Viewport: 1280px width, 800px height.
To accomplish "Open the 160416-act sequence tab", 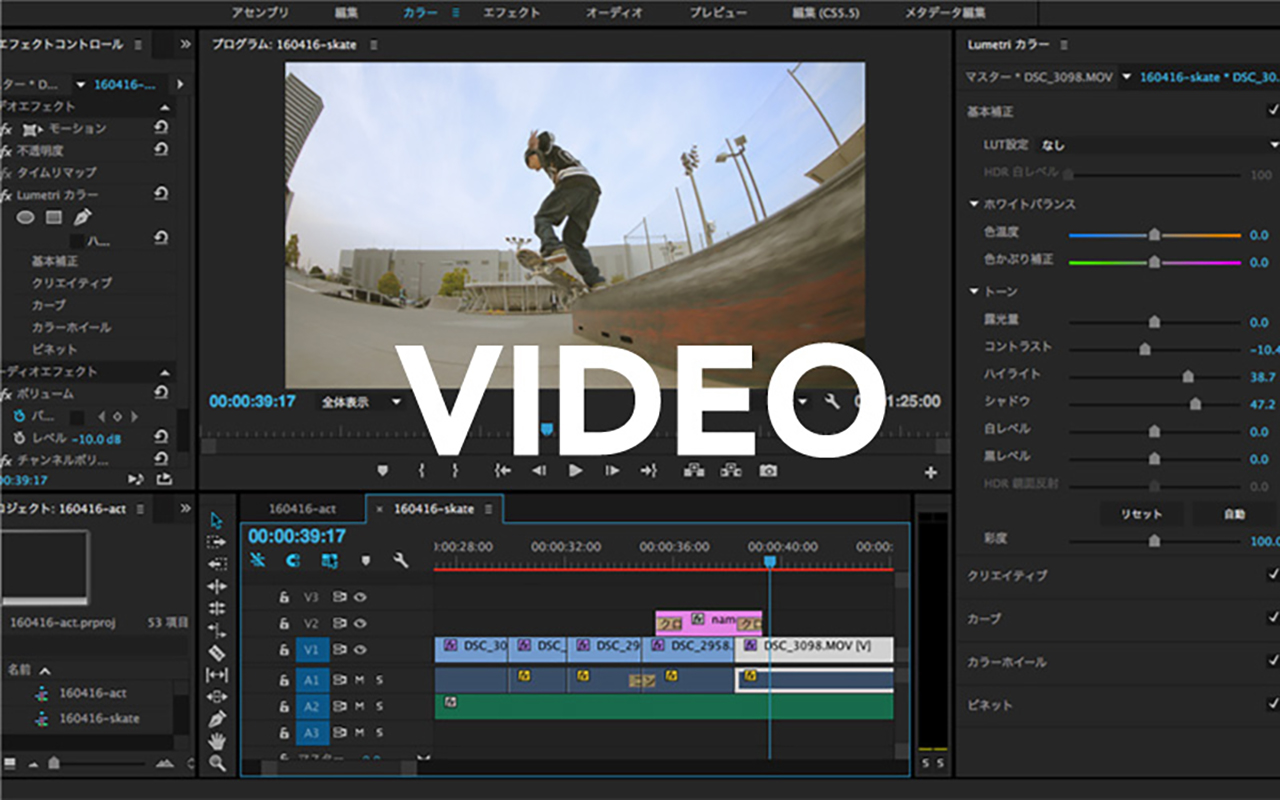I will (302, 509).
